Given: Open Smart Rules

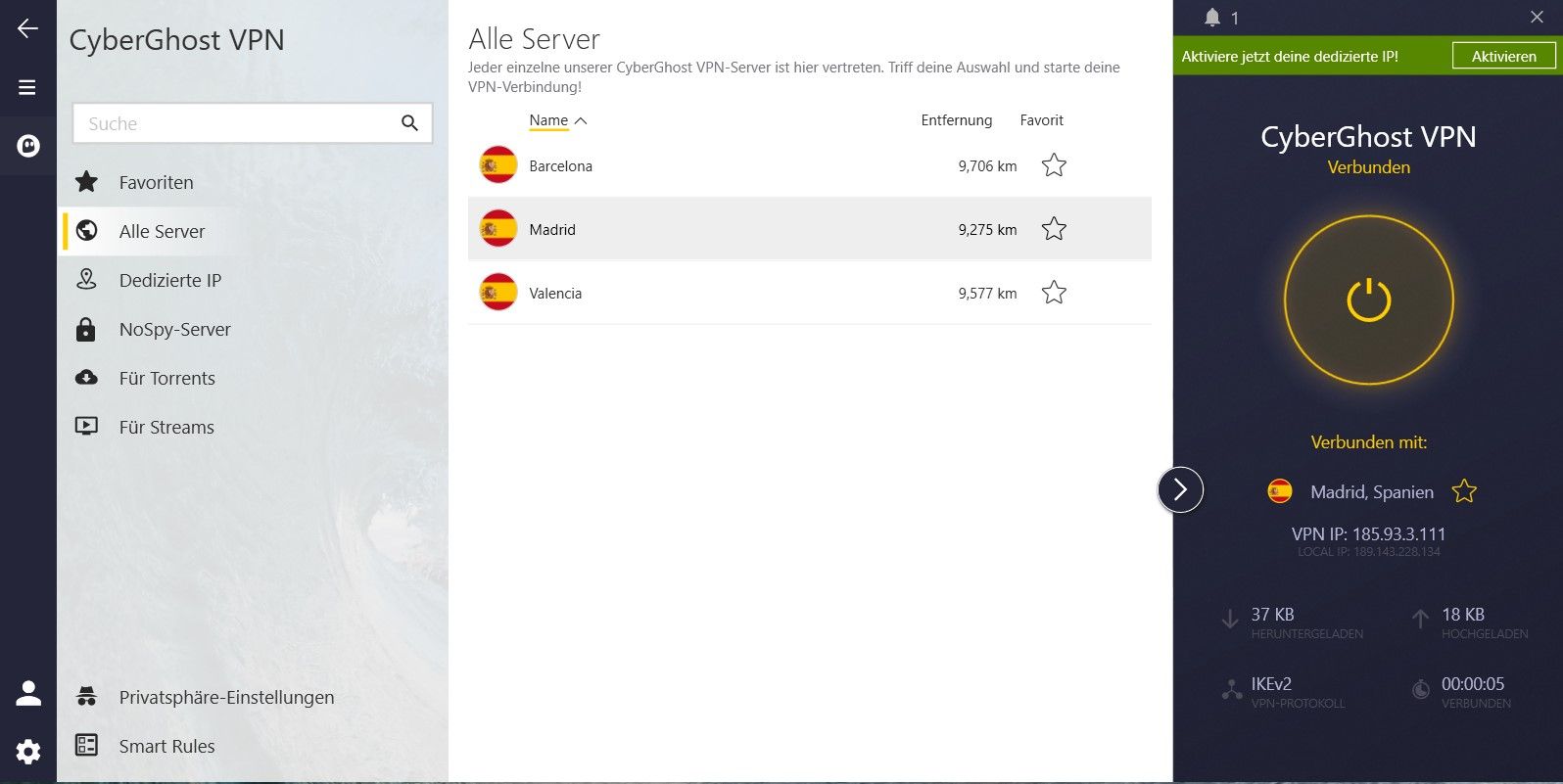Looking at the screenshot, I should tap(166, 746).
